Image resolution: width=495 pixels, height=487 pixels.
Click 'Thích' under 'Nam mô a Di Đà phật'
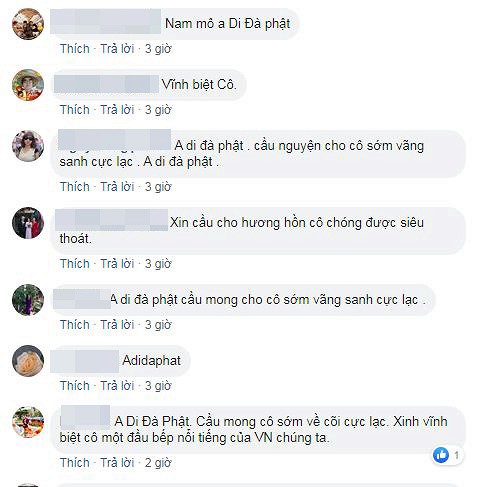[75, 49]
